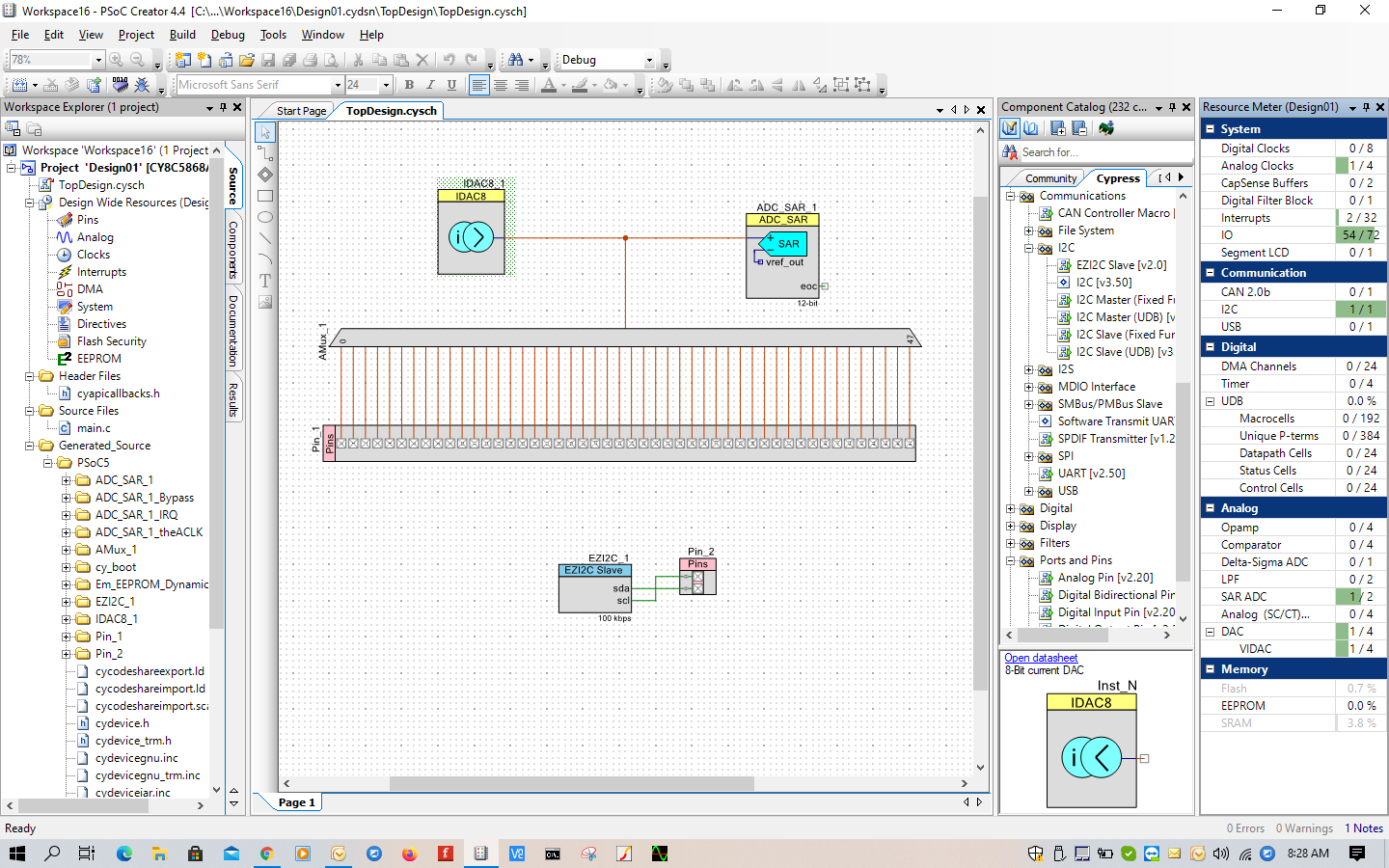
Task: Switch to the Community catalog tab
Action: (x=1050, y=178)
